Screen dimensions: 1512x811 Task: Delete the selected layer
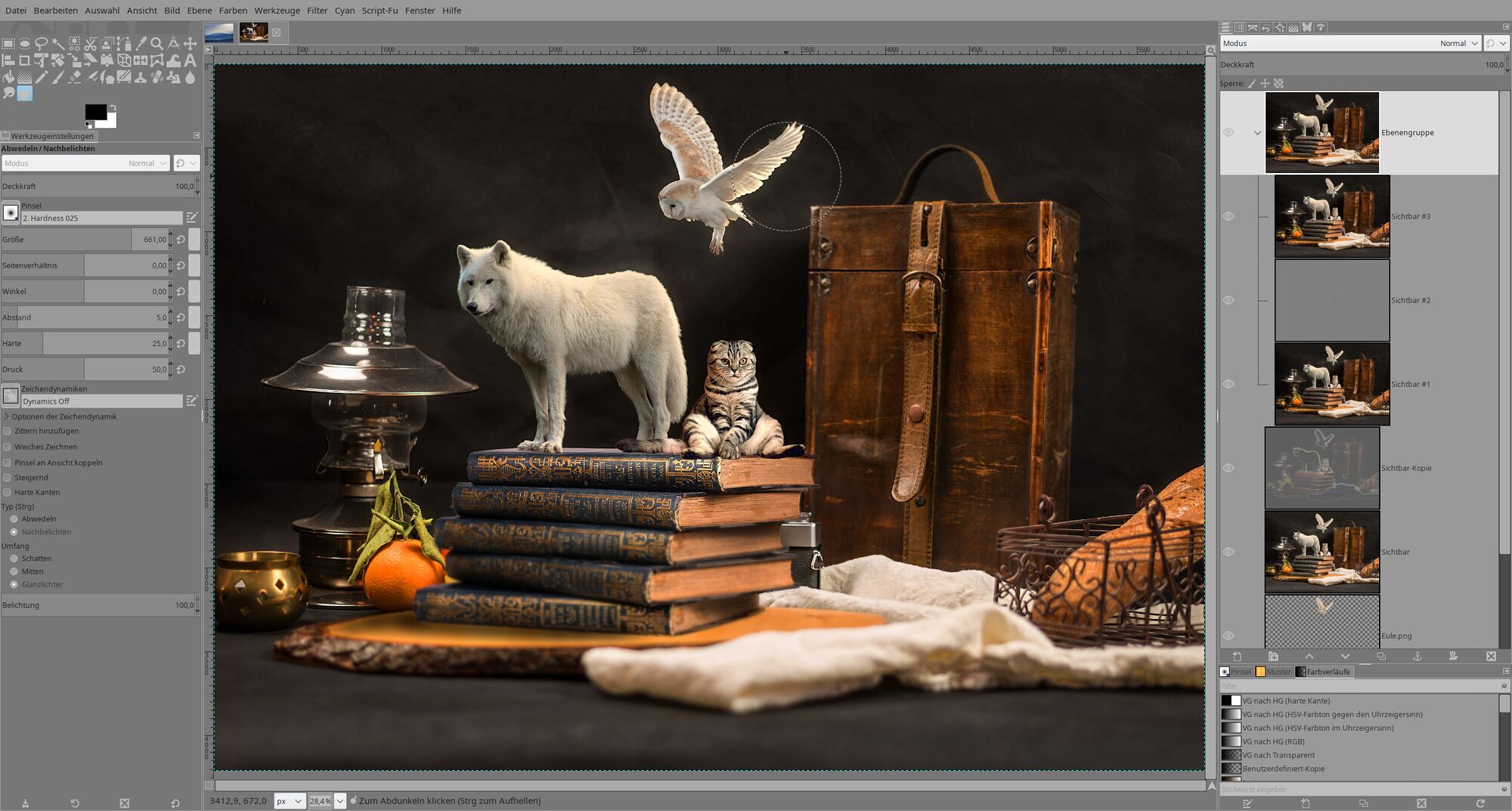tap(1491, 656)
